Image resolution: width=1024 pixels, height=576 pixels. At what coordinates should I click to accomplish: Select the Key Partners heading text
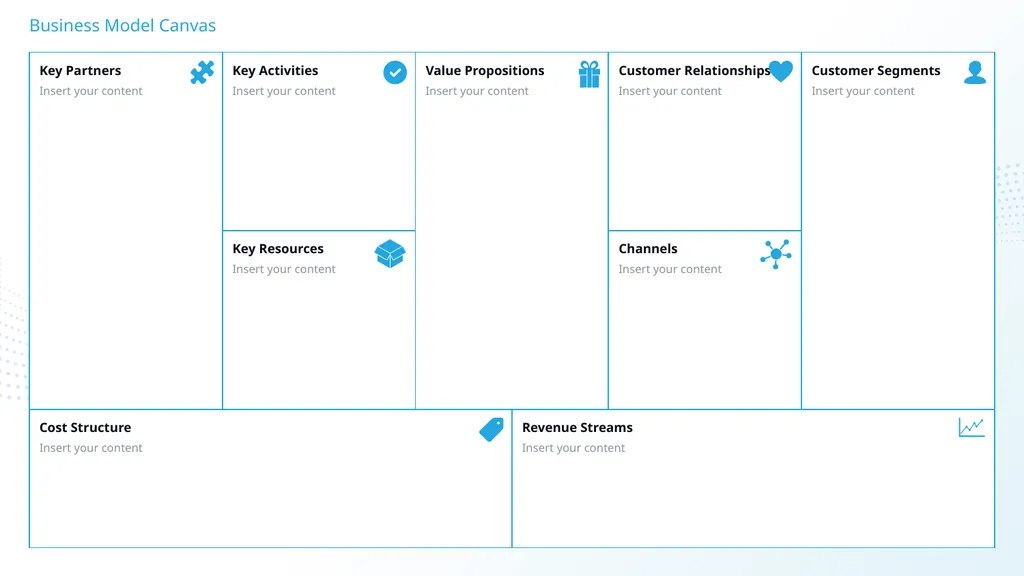(x=80, y=71)
